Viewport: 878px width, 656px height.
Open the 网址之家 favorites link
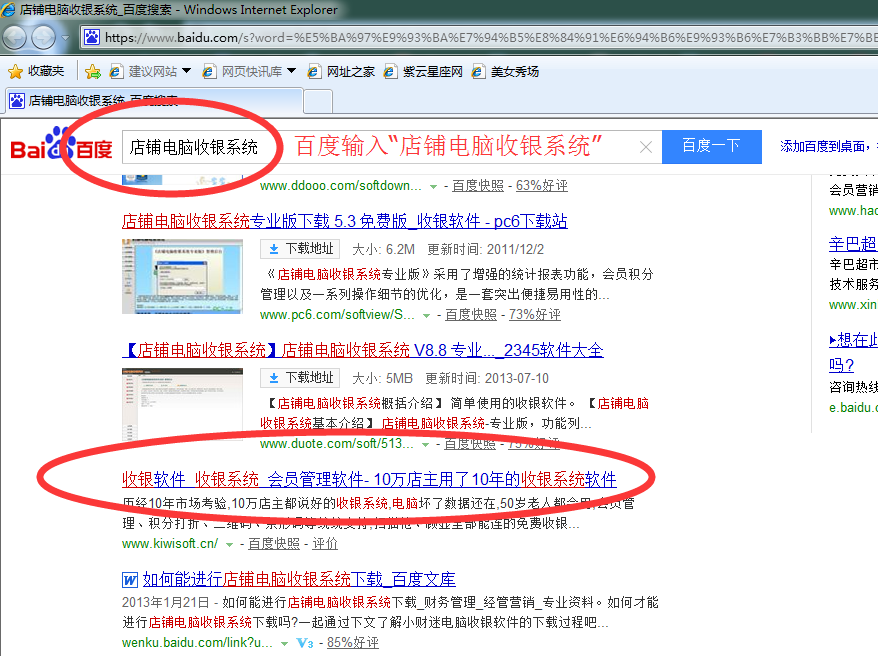[341, 71]
